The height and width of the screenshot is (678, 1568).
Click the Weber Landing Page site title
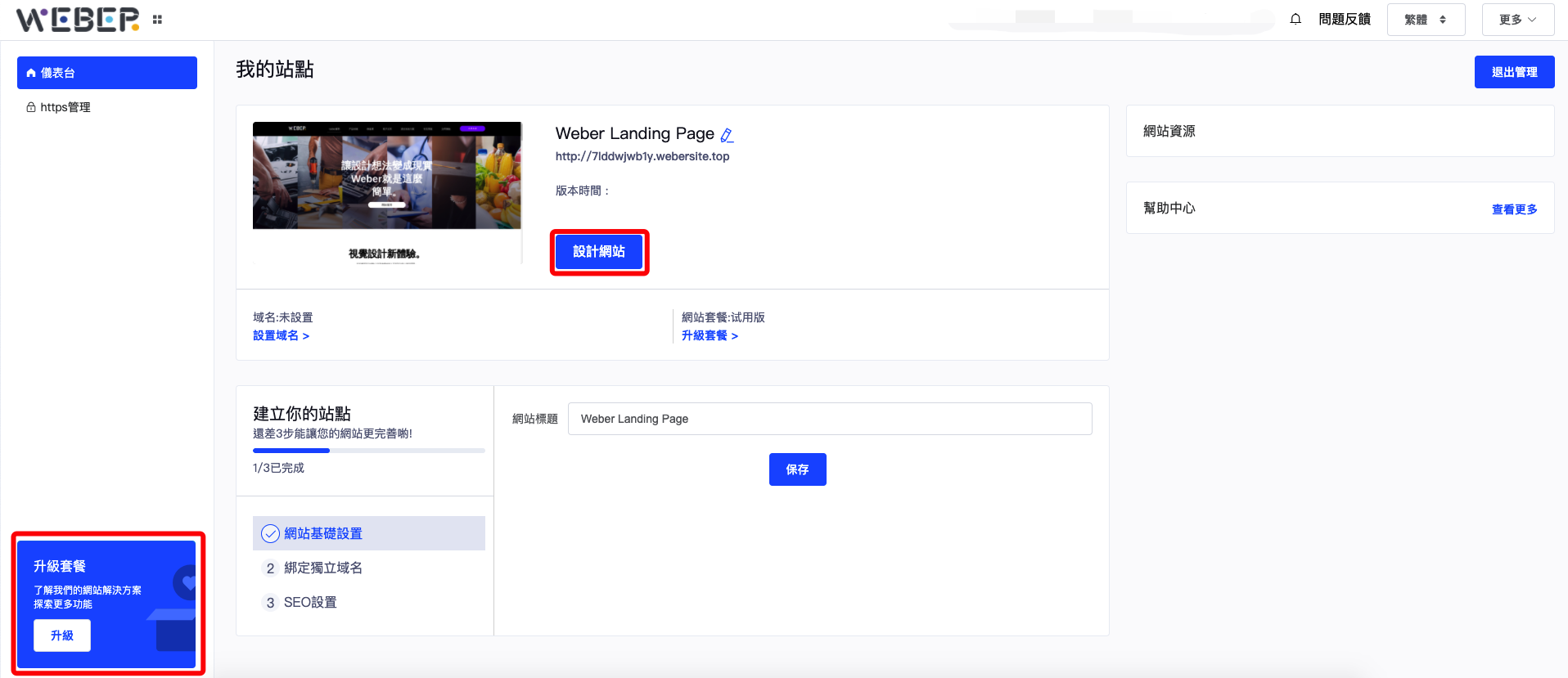635,133
